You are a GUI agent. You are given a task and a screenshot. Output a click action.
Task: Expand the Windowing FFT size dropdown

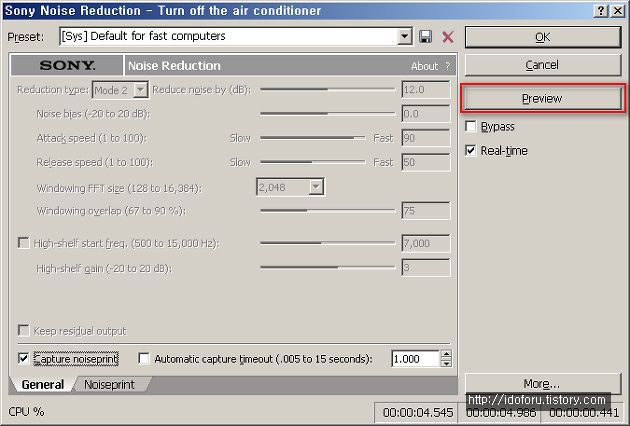(316, 187)
